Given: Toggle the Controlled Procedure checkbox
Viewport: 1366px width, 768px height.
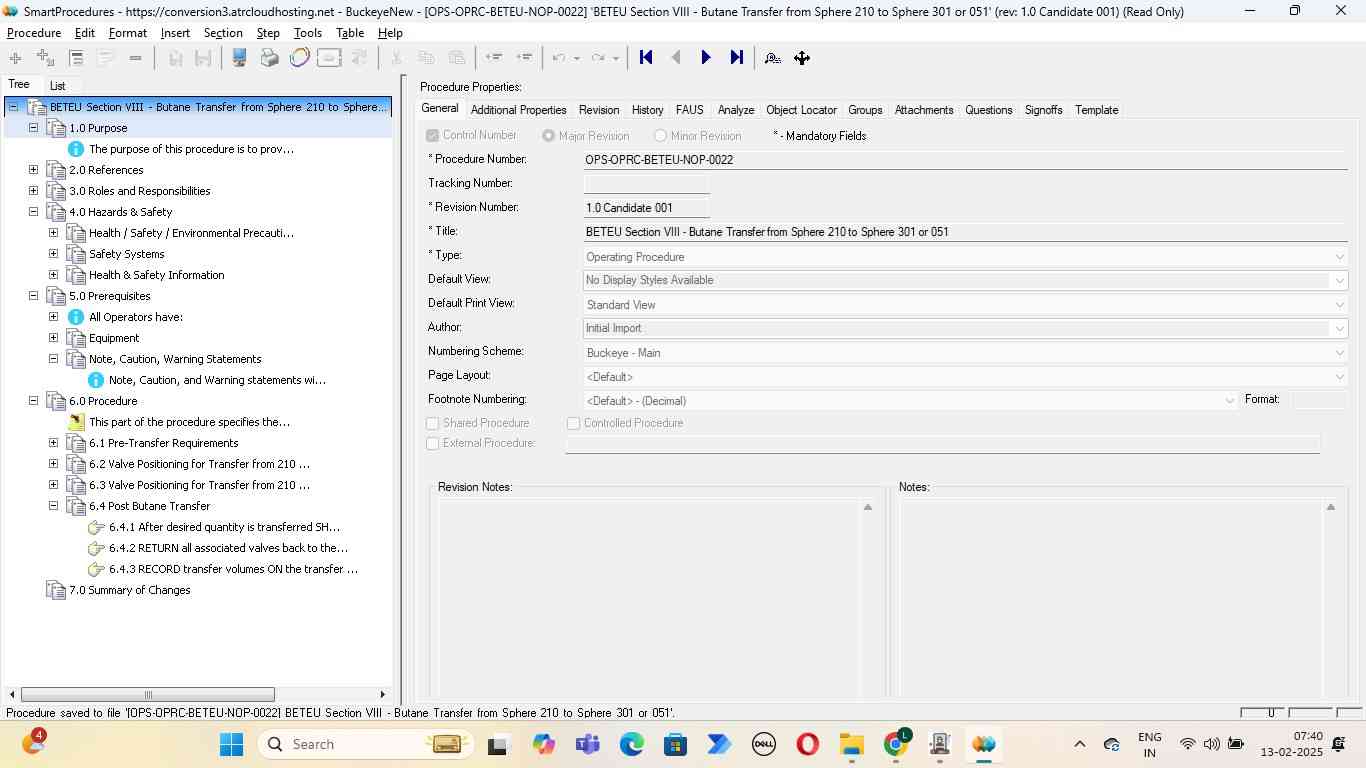Looking at the screenshot, I should pyautogui.click(x=574, y=423).
